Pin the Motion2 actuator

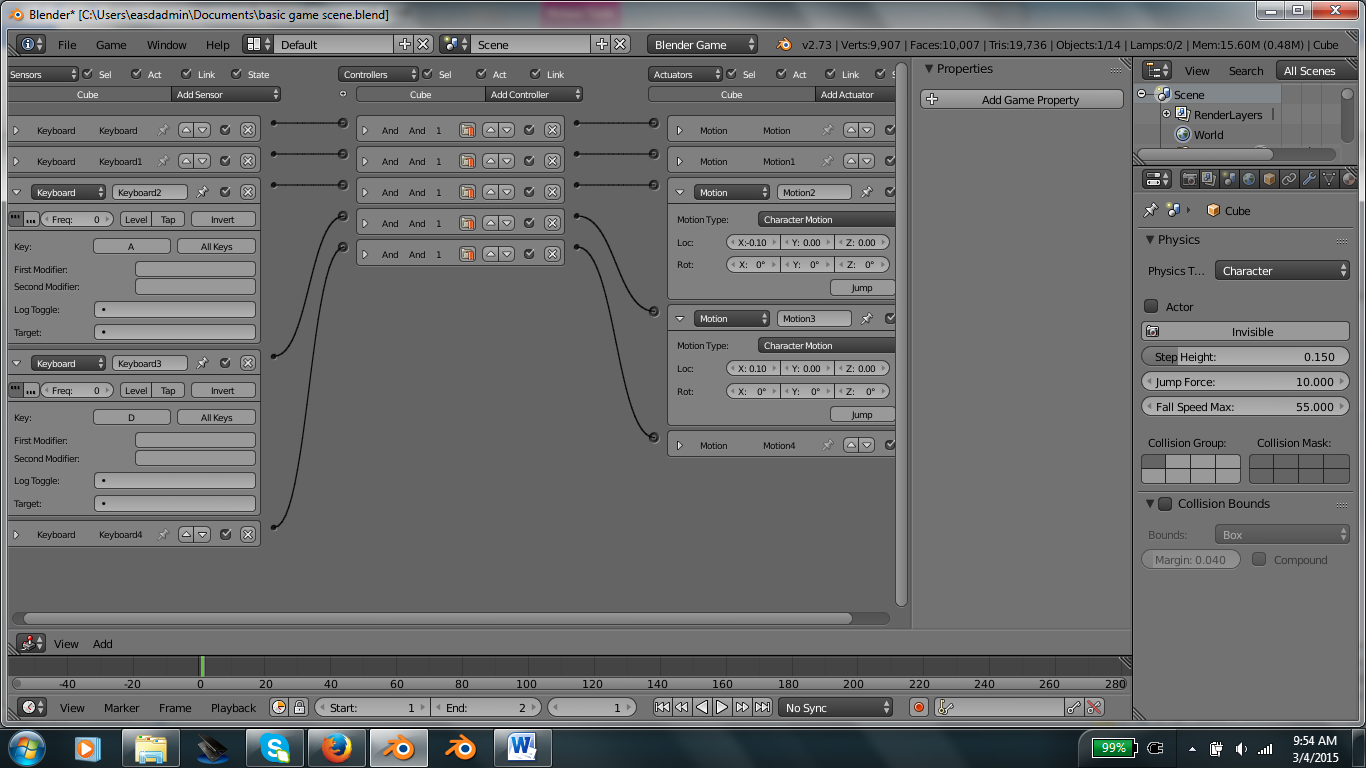(867, 192)
